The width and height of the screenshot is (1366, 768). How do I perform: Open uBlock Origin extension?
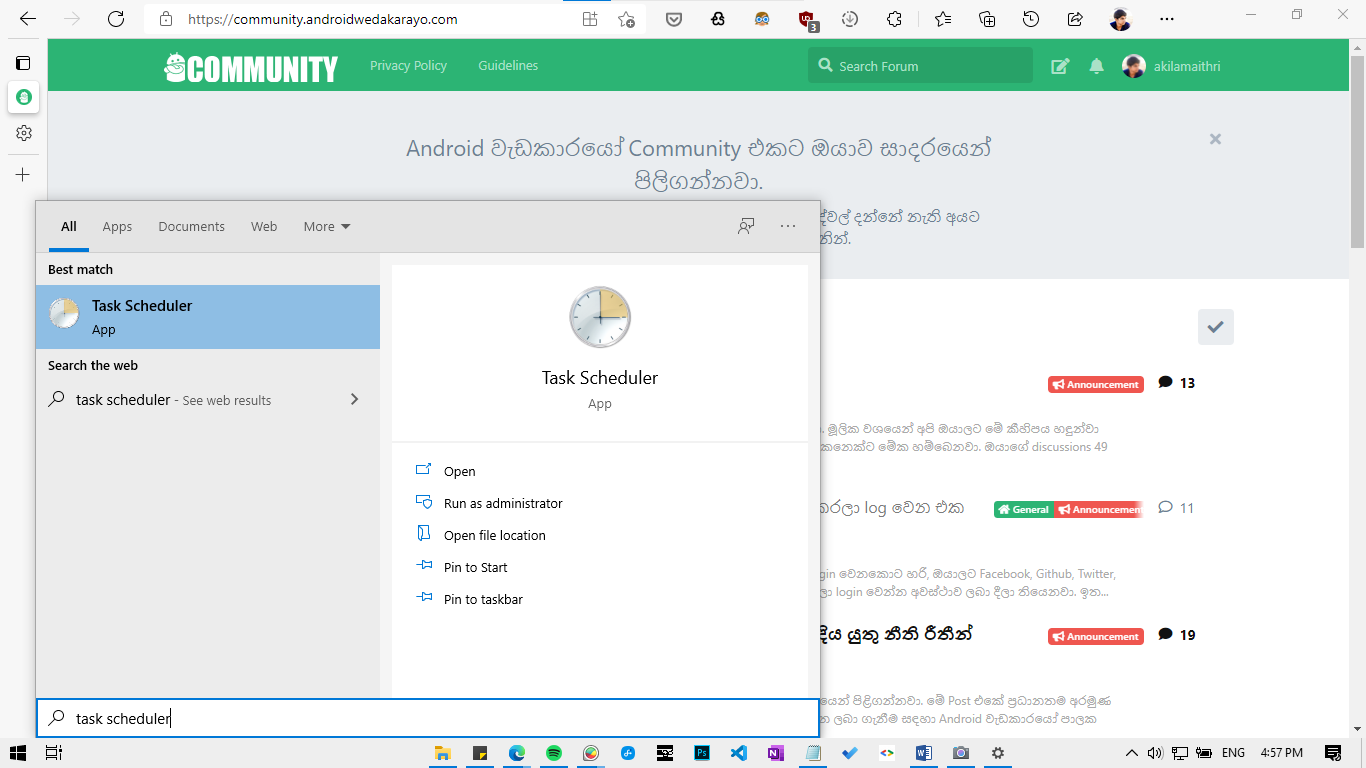coord(808,19)
